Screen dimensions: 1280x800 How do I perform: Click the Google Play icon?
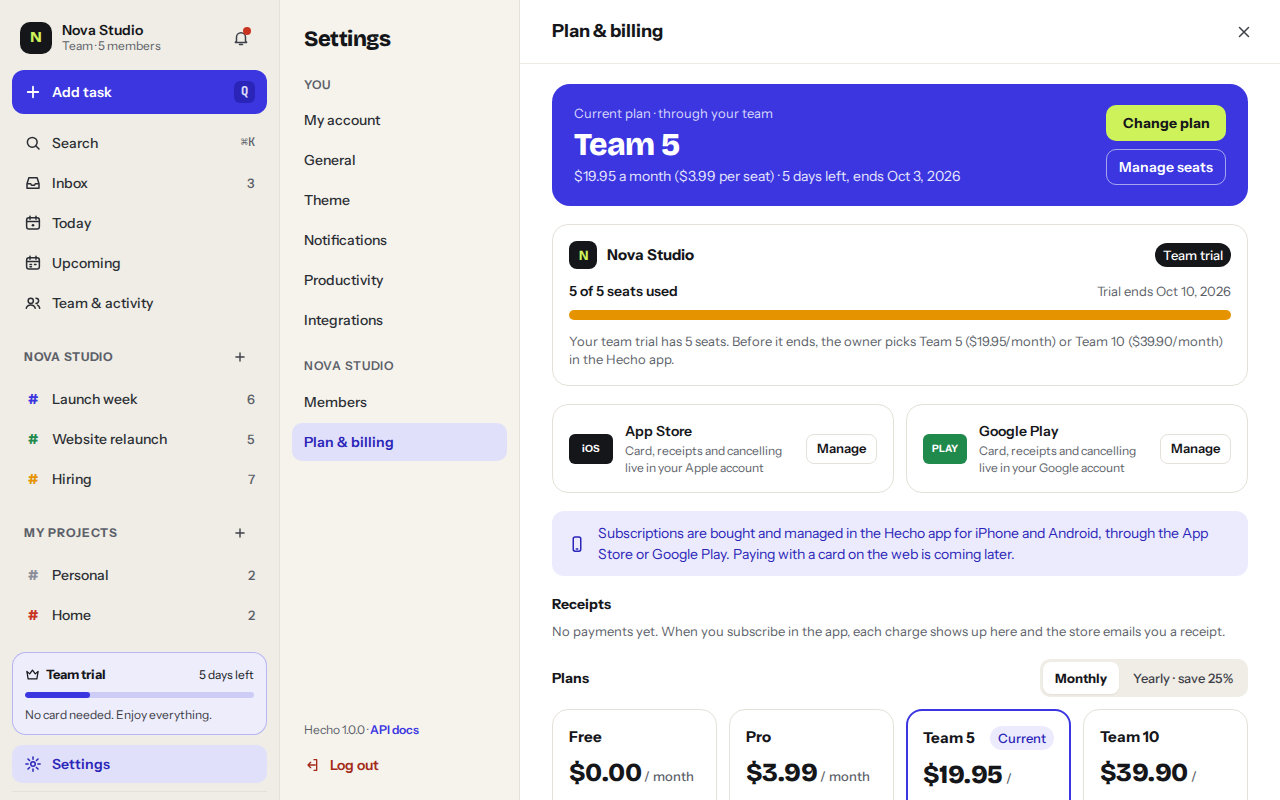click(x=945, y=448)
